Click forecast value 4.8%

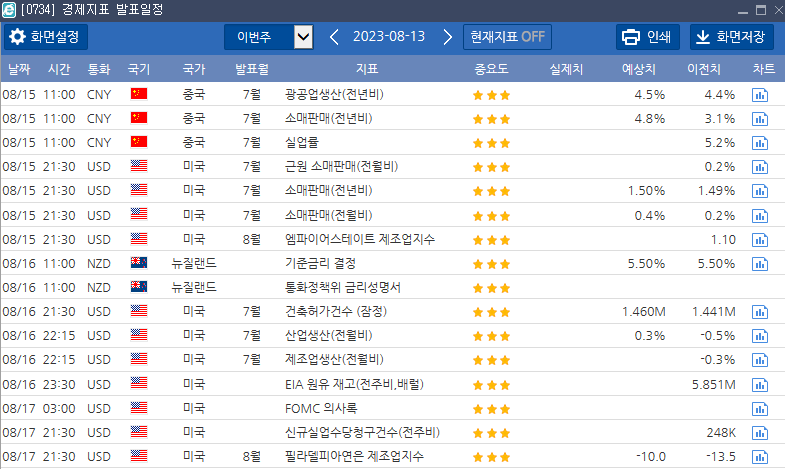(650, 119)
